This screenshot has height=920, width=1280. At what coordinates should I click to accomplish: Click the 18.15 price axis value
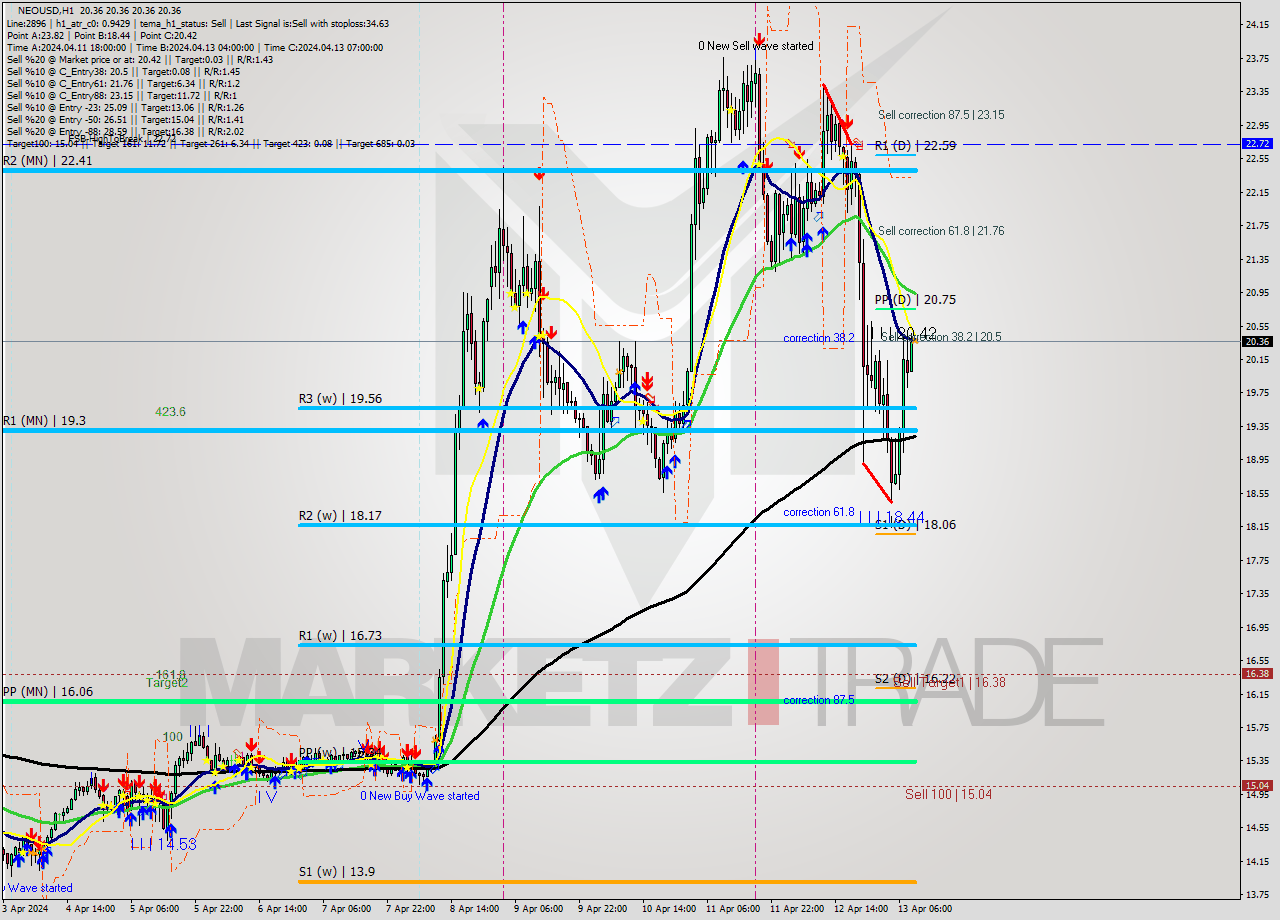pyautogui.click(x=1257, y=526)
